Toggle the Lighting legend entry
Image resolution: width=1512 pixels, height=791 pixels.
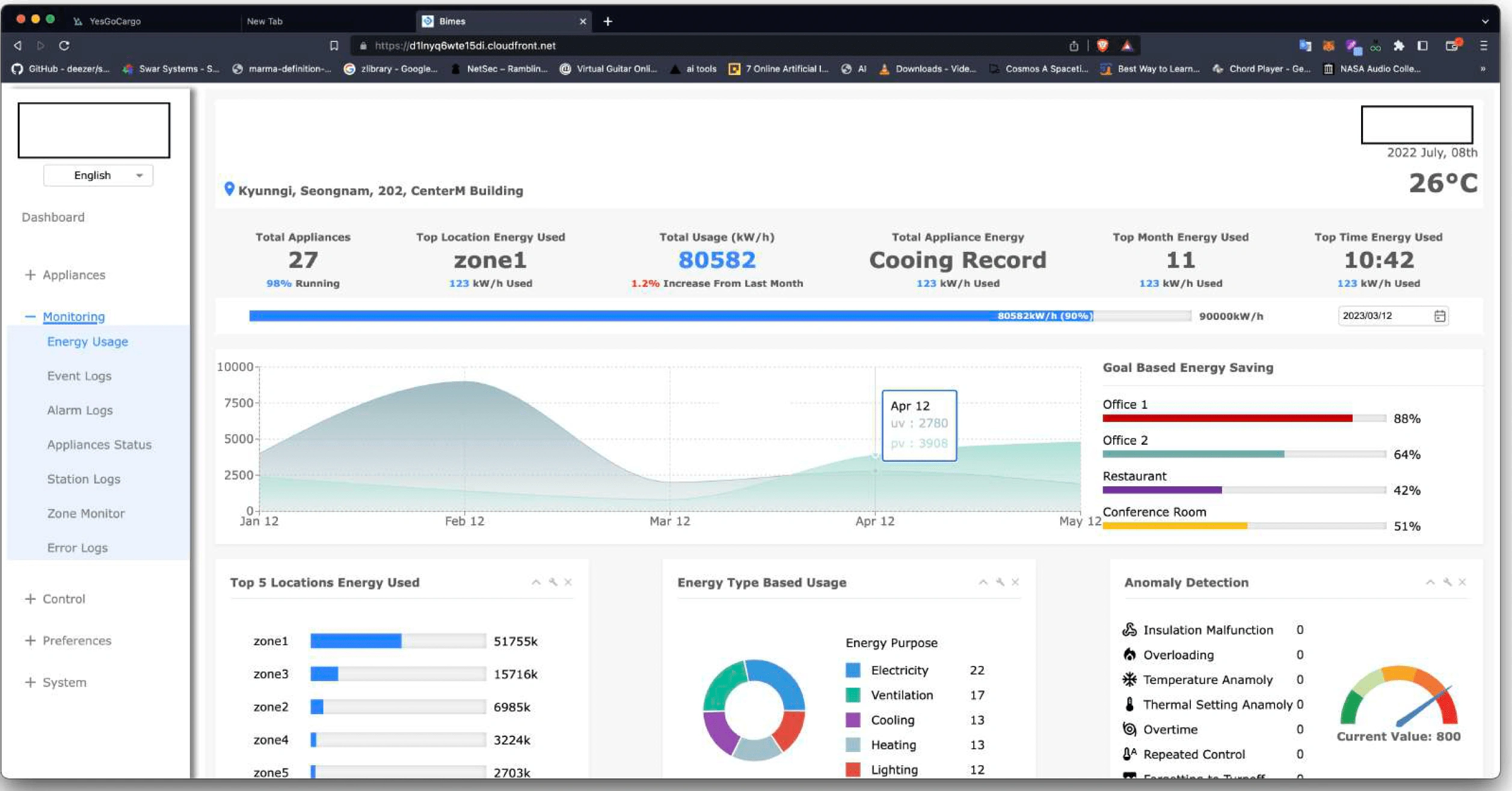click(x=894, y=770)
